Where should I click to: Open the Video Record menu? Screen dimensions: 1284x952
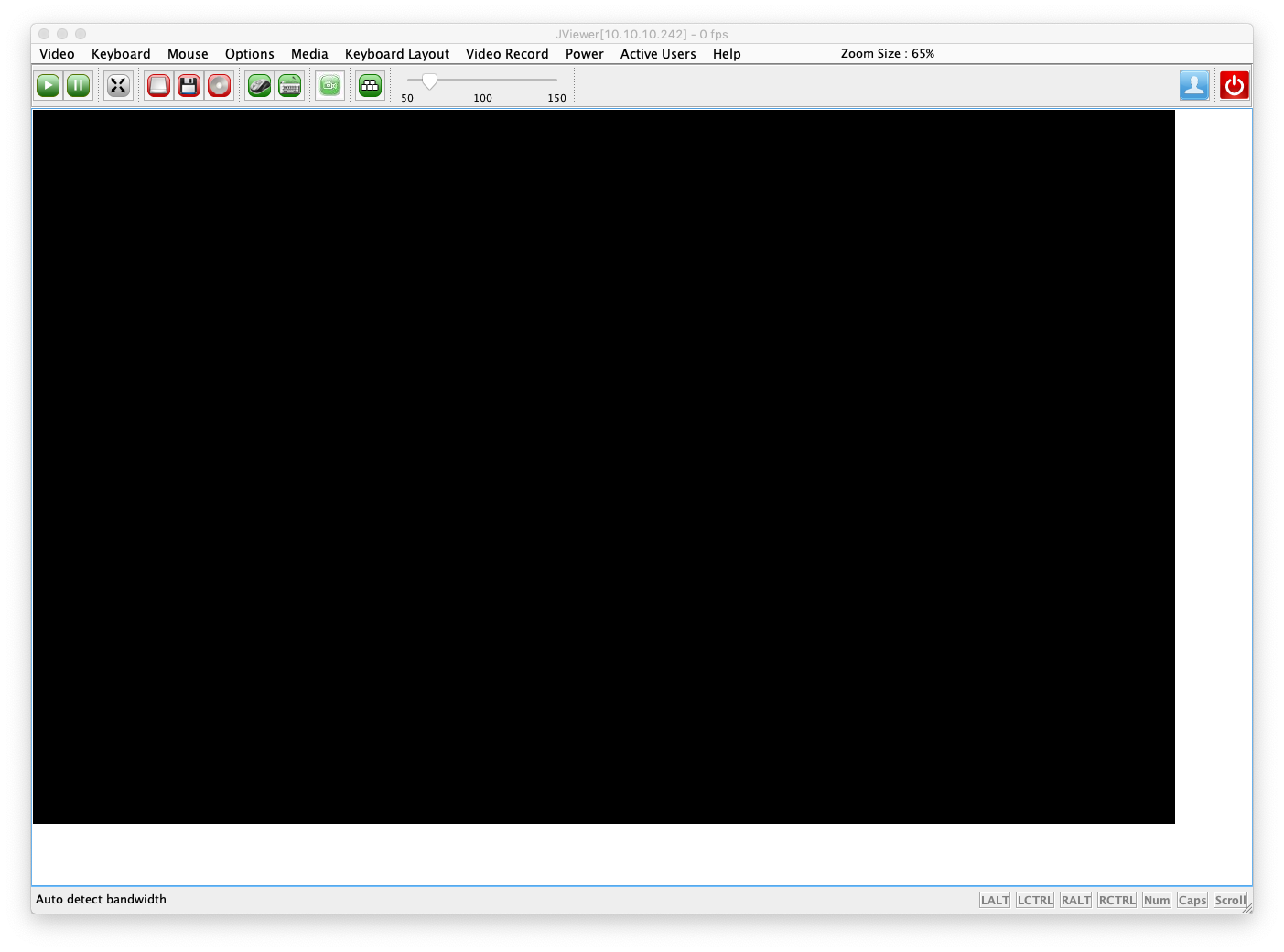pos(507,54)
